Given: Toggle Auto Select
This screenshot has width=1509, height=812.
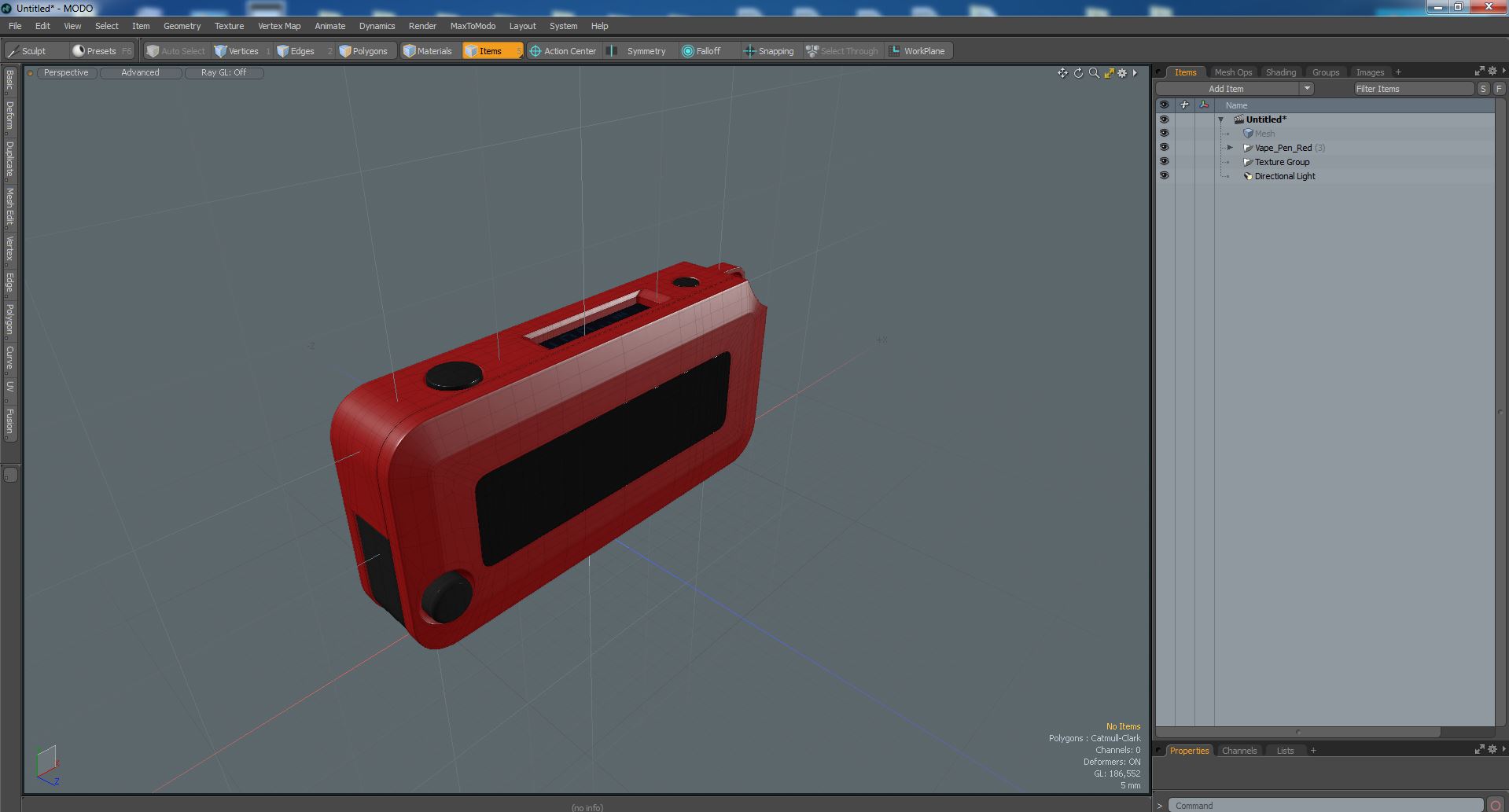Looking at the screenshot, I should coord(176,51).
